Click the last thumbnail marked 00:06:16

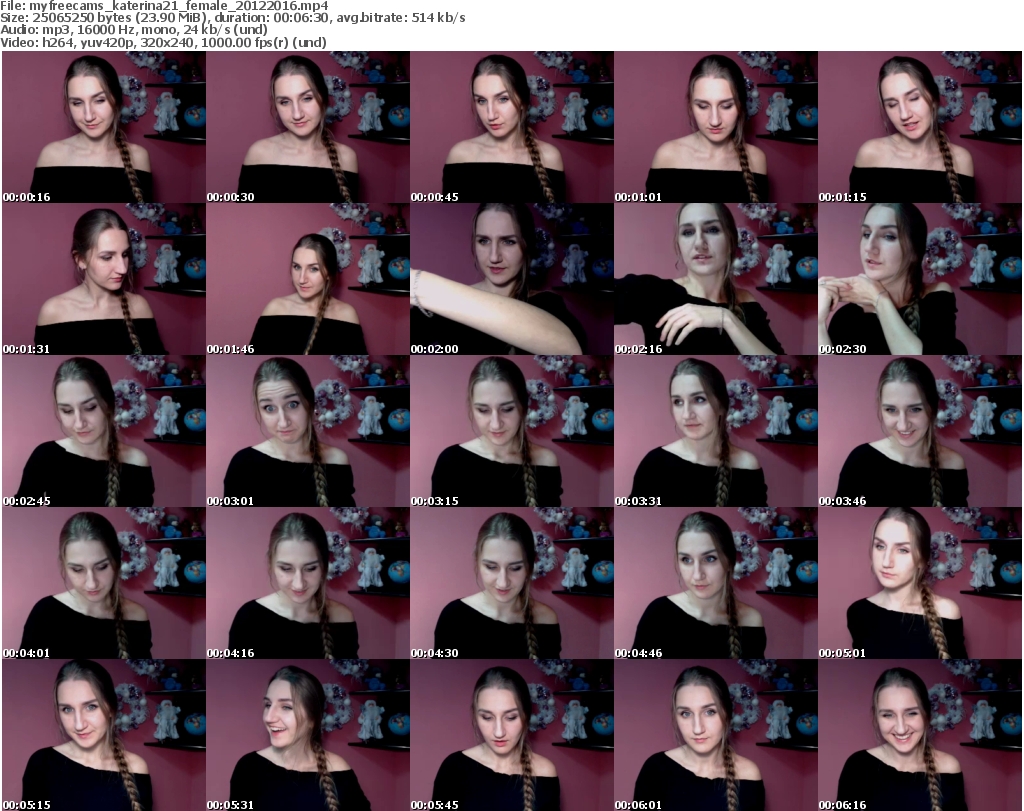pos(919,735)
